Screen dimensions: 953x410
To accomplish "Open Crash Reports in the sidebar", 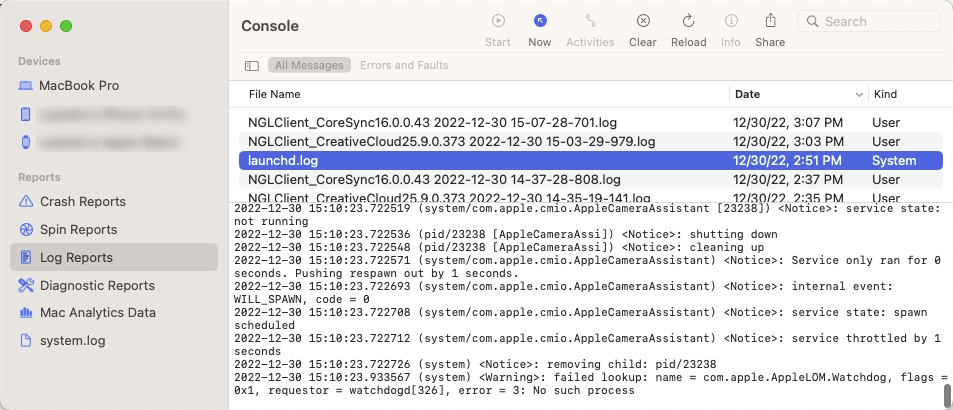I will coord(82,201).
